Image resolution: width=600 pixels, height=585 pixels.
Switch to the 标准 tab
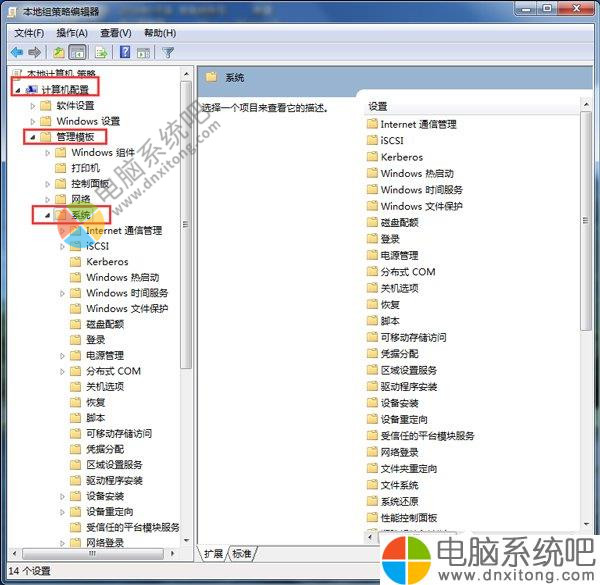[x=242, y=553]
